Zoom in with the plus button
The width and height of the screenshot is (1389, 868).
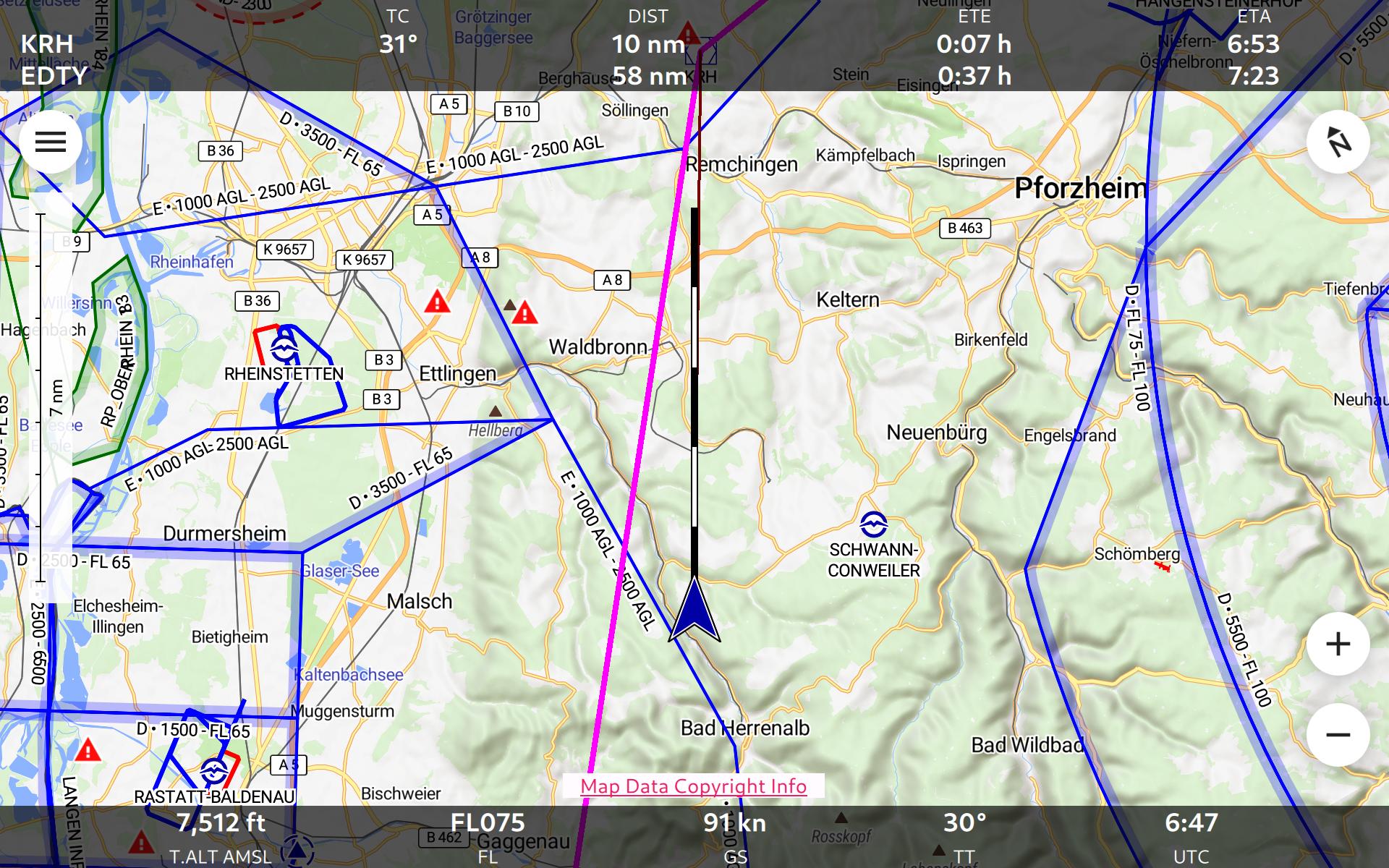point(1338,644)
